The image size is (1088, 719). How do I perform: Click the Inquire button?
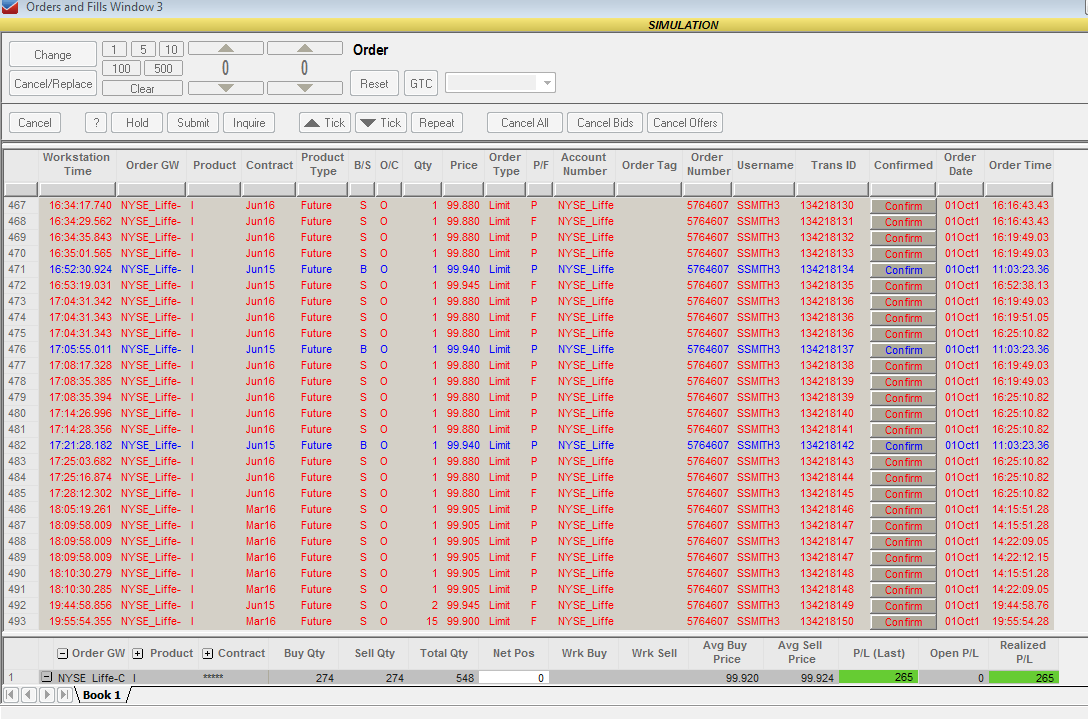249,123
